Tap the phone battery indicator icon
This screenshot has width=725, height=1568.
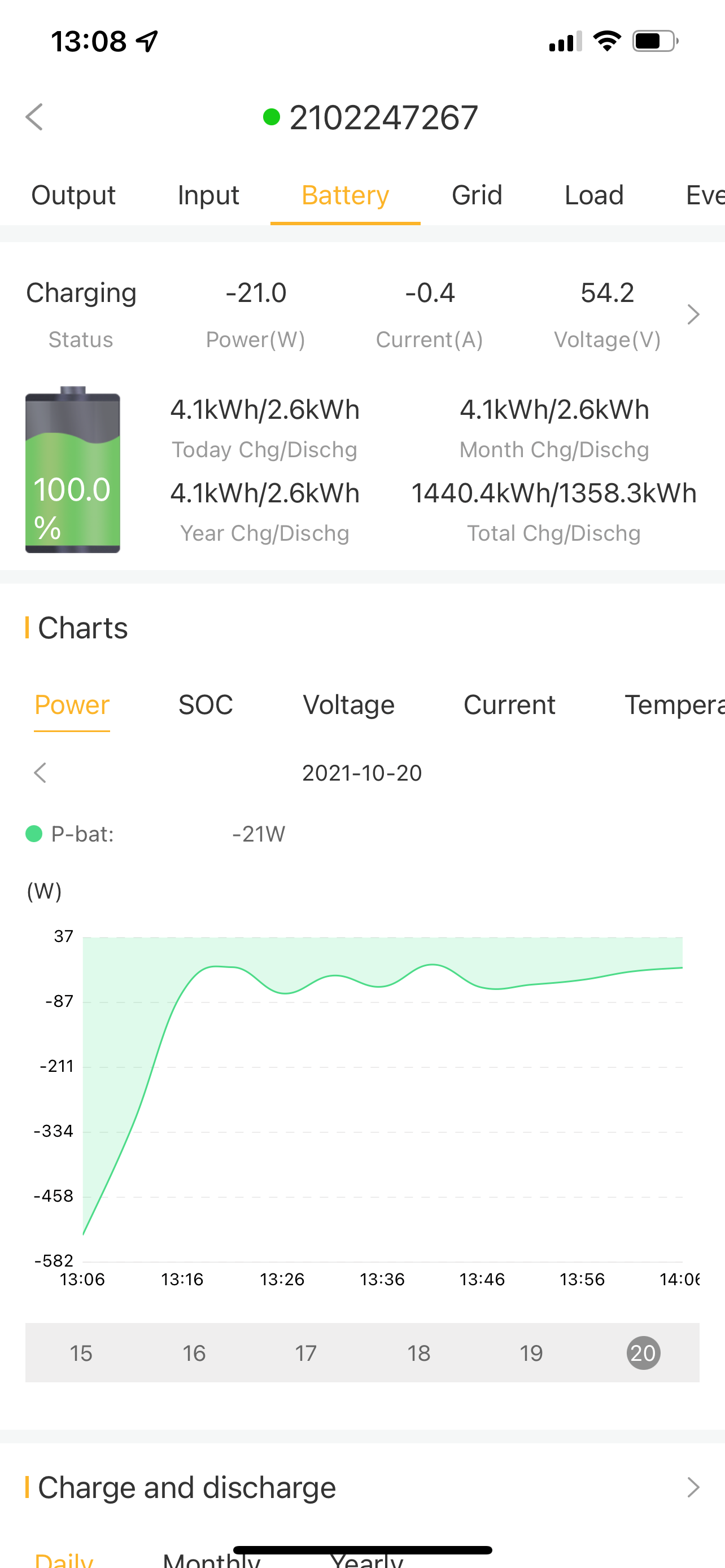coord(656,41)
